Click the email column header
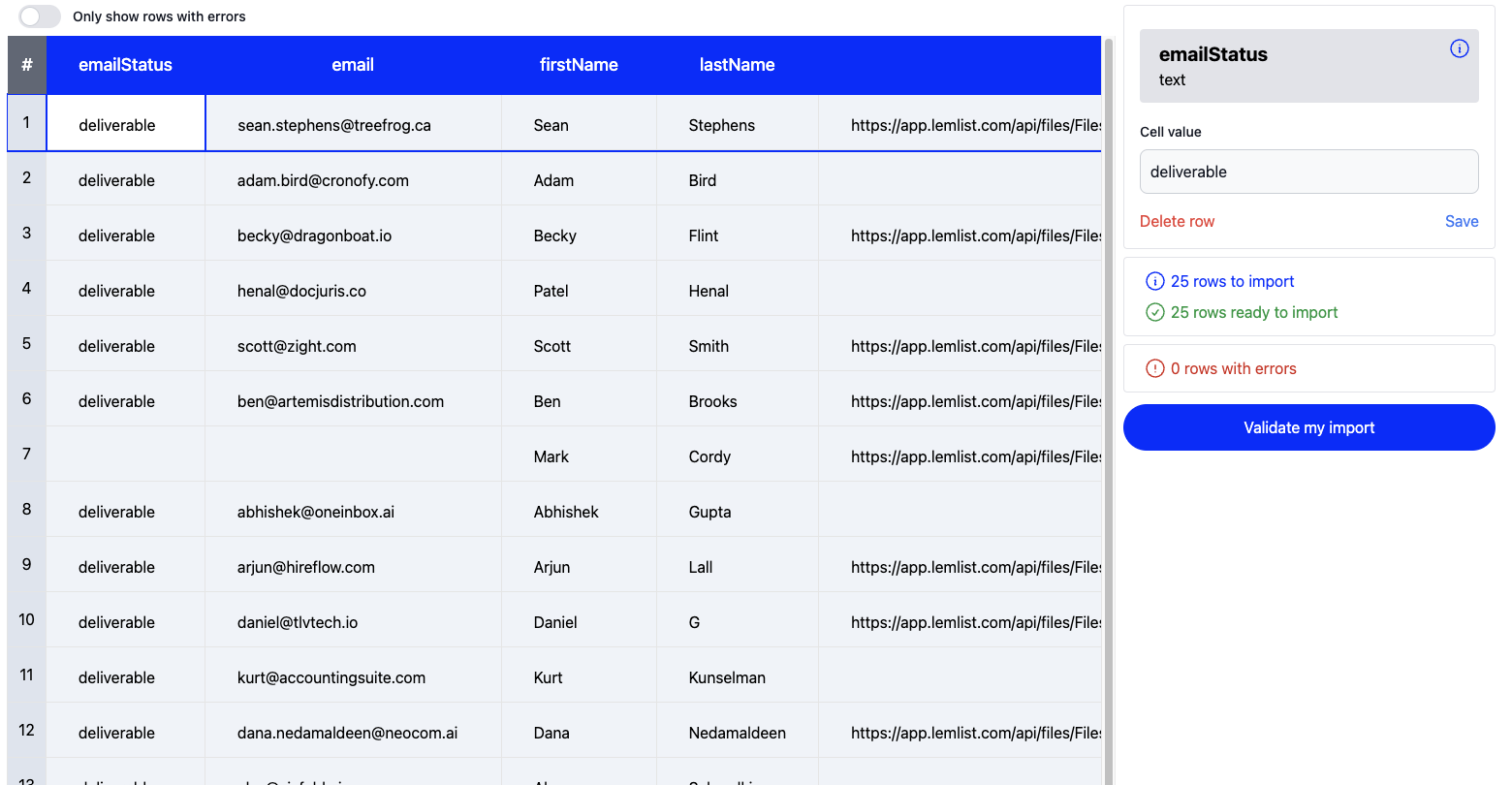The width and height of the screenshot is (1512, 785). click(x=353, y=65)
